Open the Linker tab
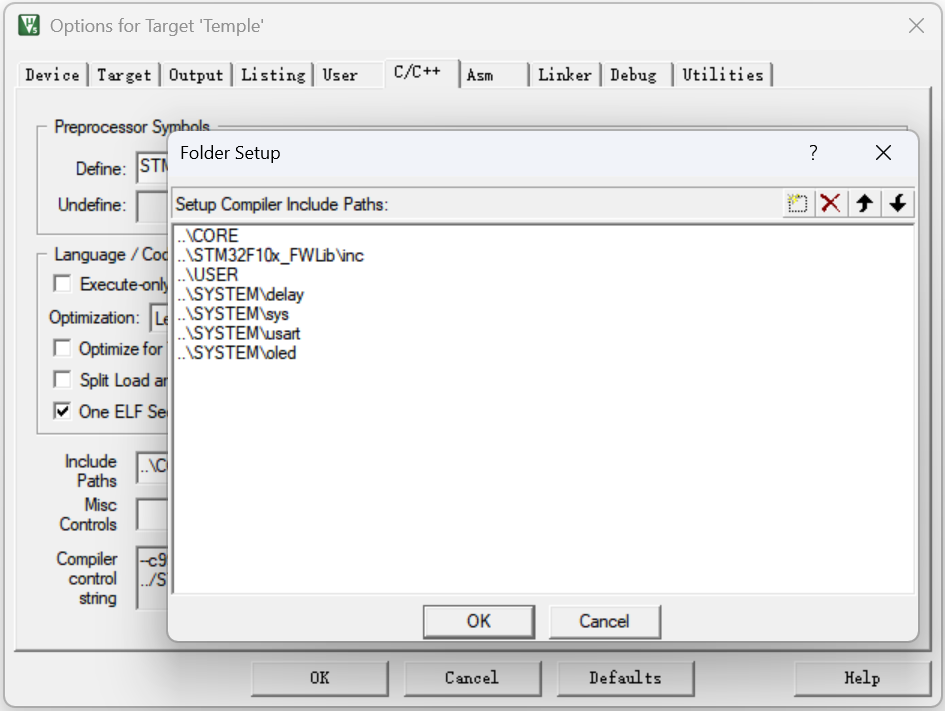The width and height of the screenshot is (945, 711). tap(565, 75)
